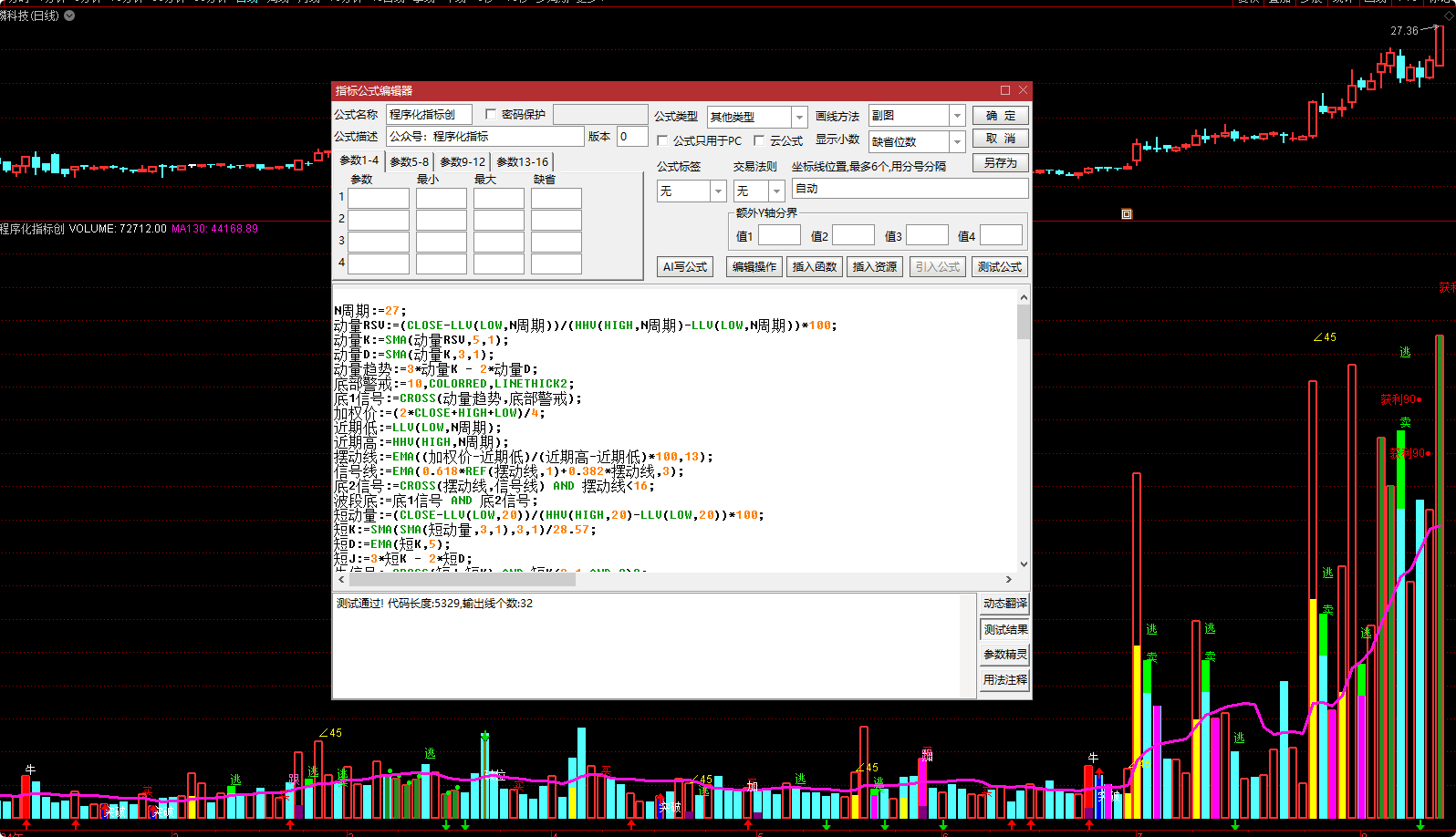
Task: Click the horizontal scroll-right arrow under code
Action: point(1008,579)
